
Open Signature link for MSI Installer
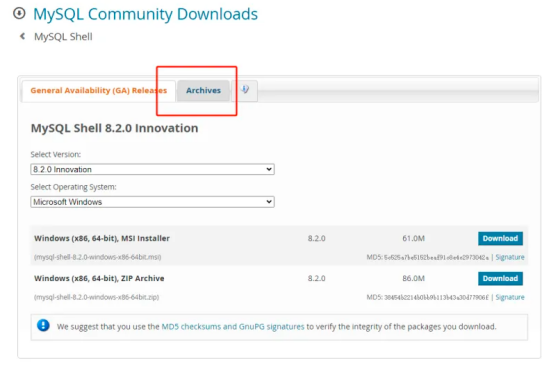(x=510, y=257)
